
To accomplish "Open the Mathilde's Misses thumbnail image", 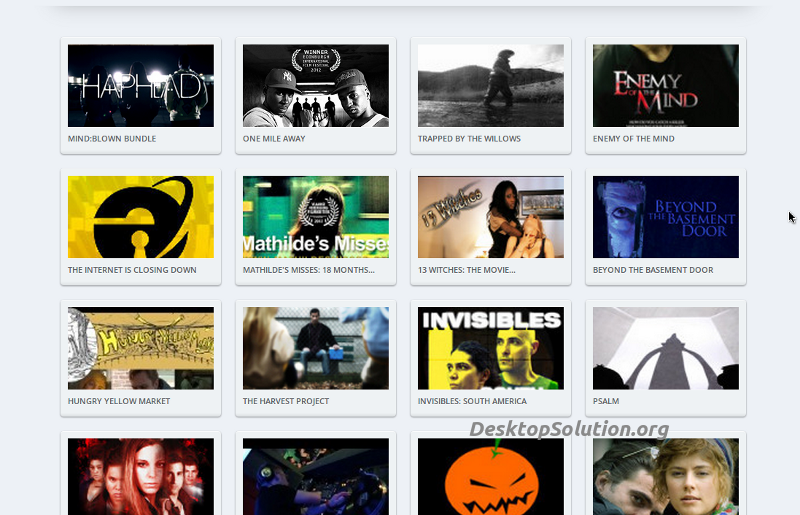I will pos(316,217).
